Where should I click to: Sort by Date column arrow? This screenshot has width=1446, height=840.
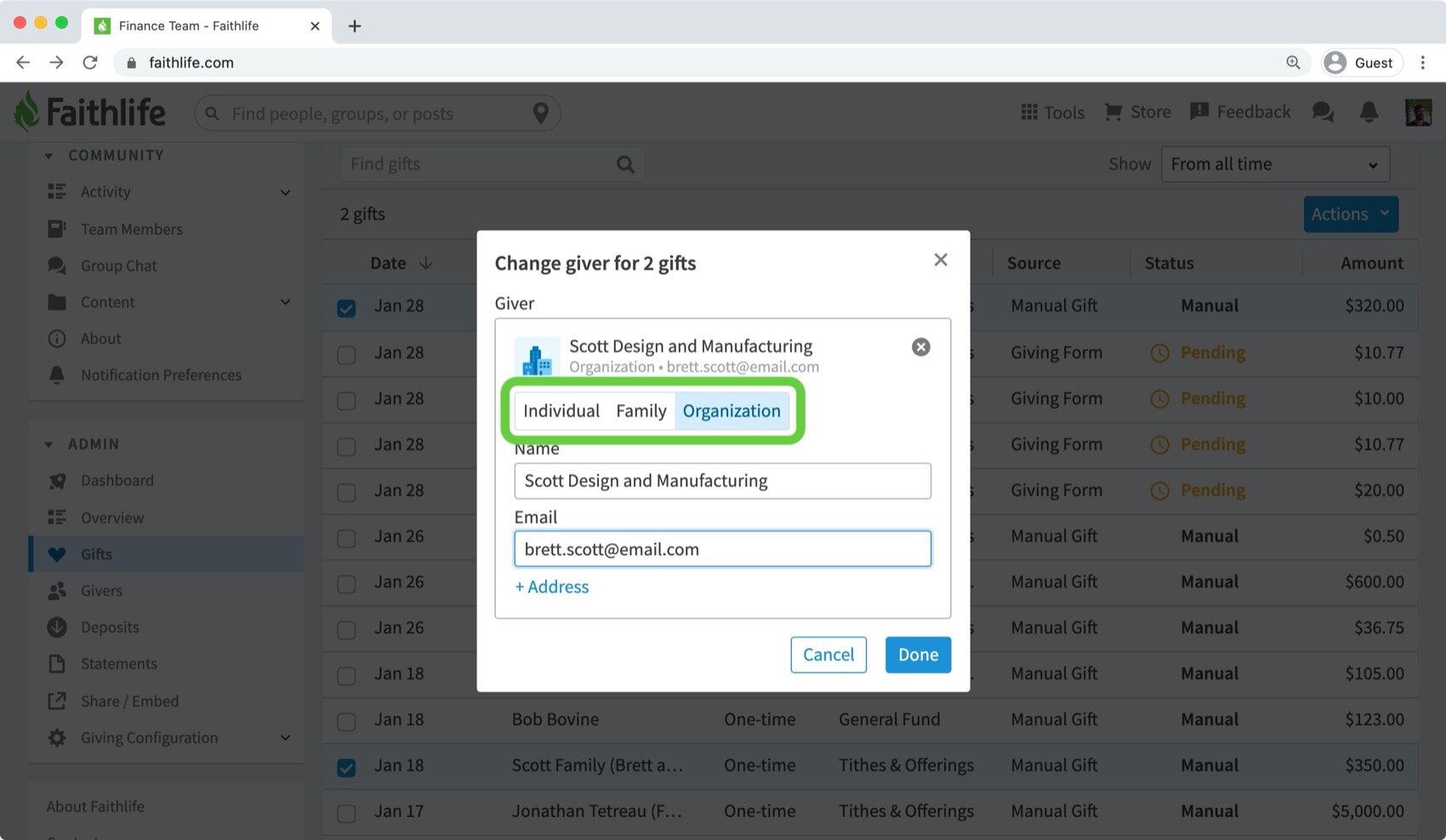426,264
